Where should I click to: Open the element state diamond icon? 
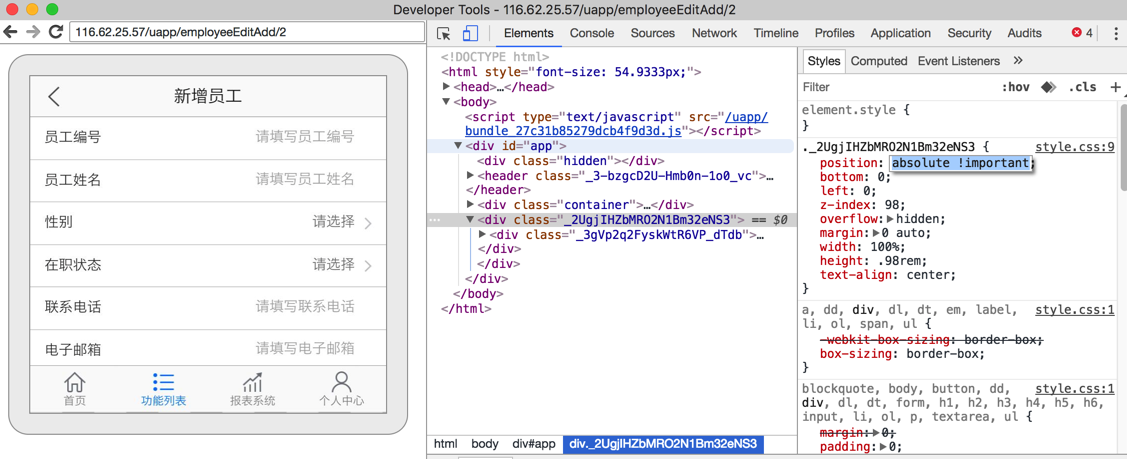1048,87
